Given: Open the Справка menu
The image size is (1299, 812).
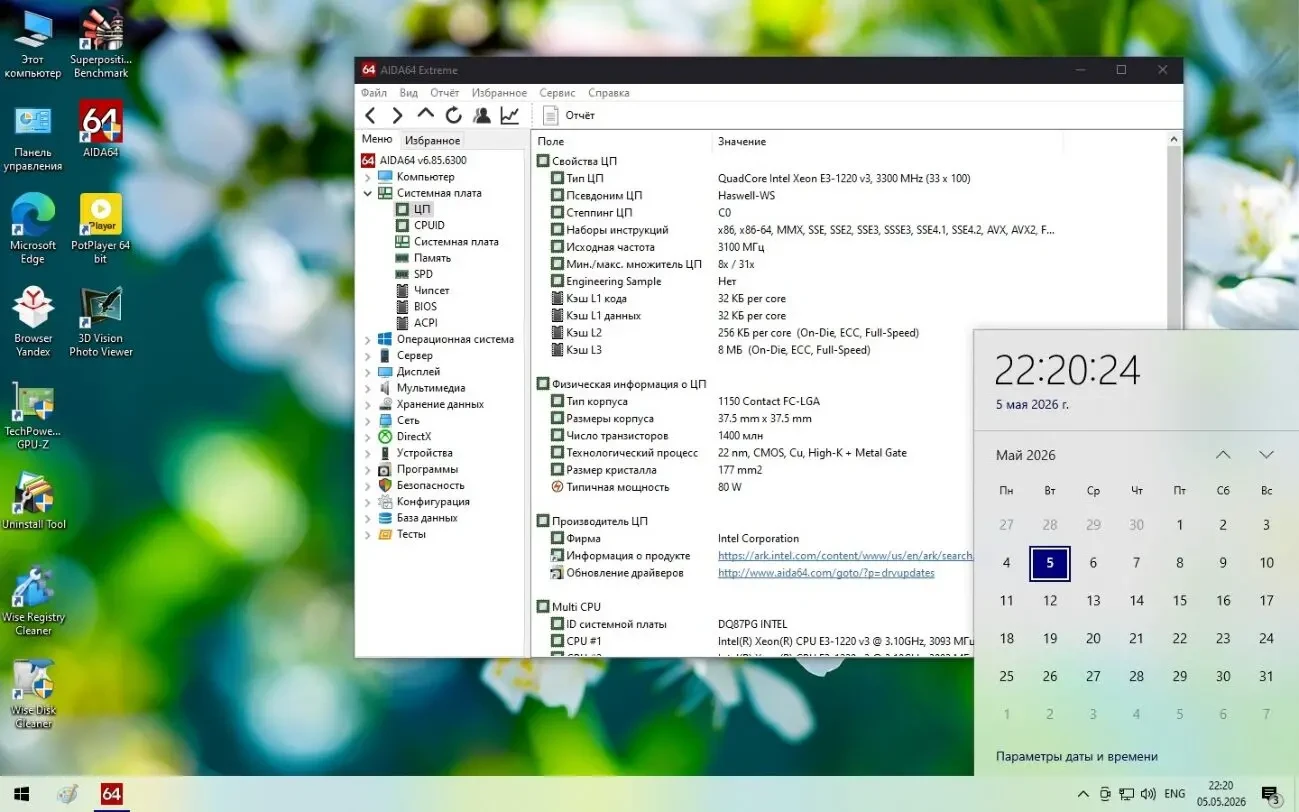Looking at the screenshot, I should pos(609,92).
